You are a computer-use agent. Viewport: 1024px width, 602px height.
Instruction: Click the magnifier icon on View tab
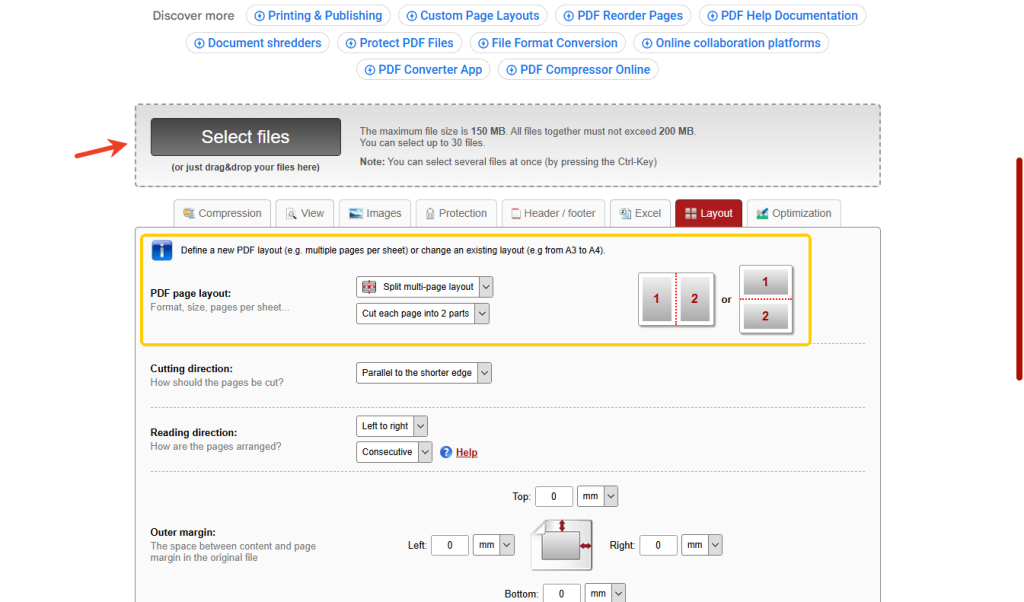pos(289,213)
